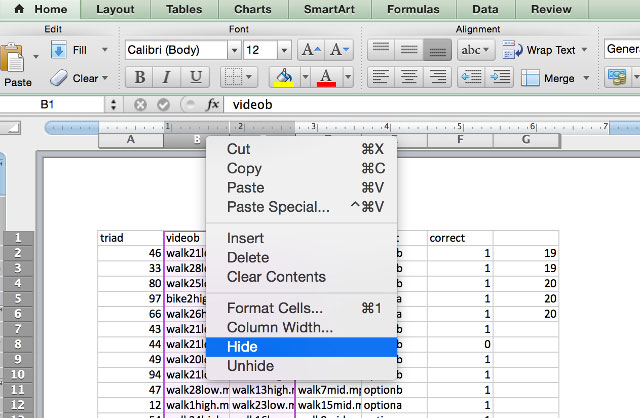This screenshot has width=640, height=418.
Task: Open the General number format box
Action: 622,49
